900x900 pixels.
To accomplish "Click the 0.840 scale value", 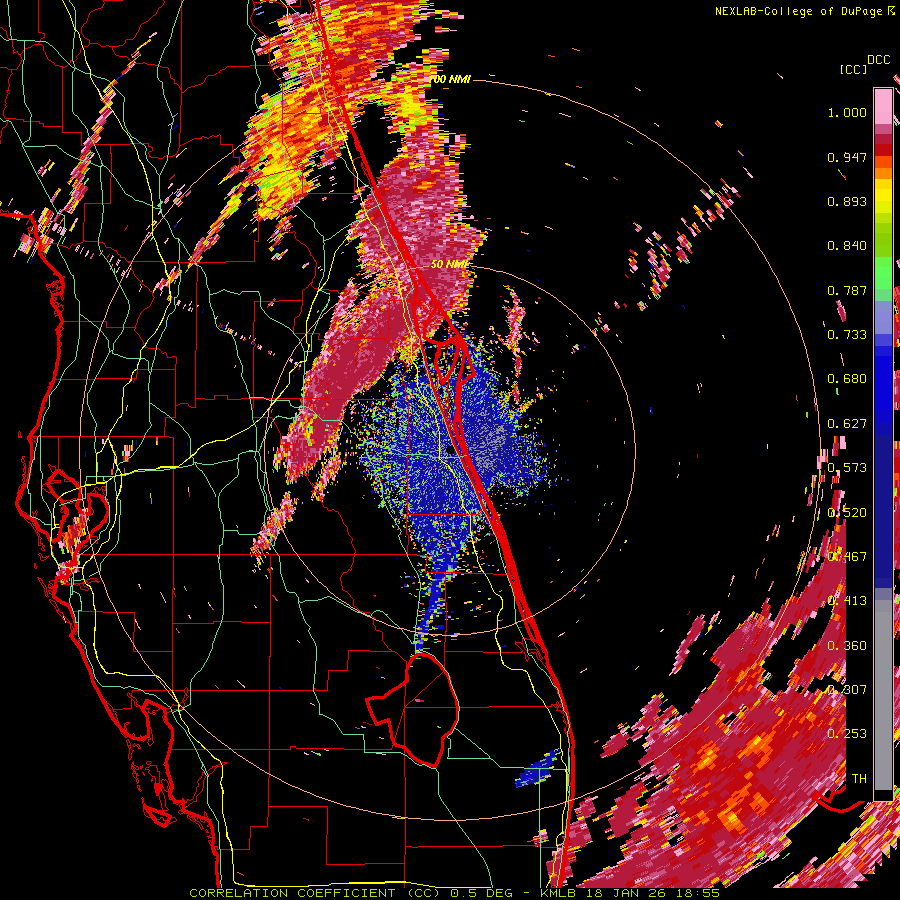I will 847,246.
